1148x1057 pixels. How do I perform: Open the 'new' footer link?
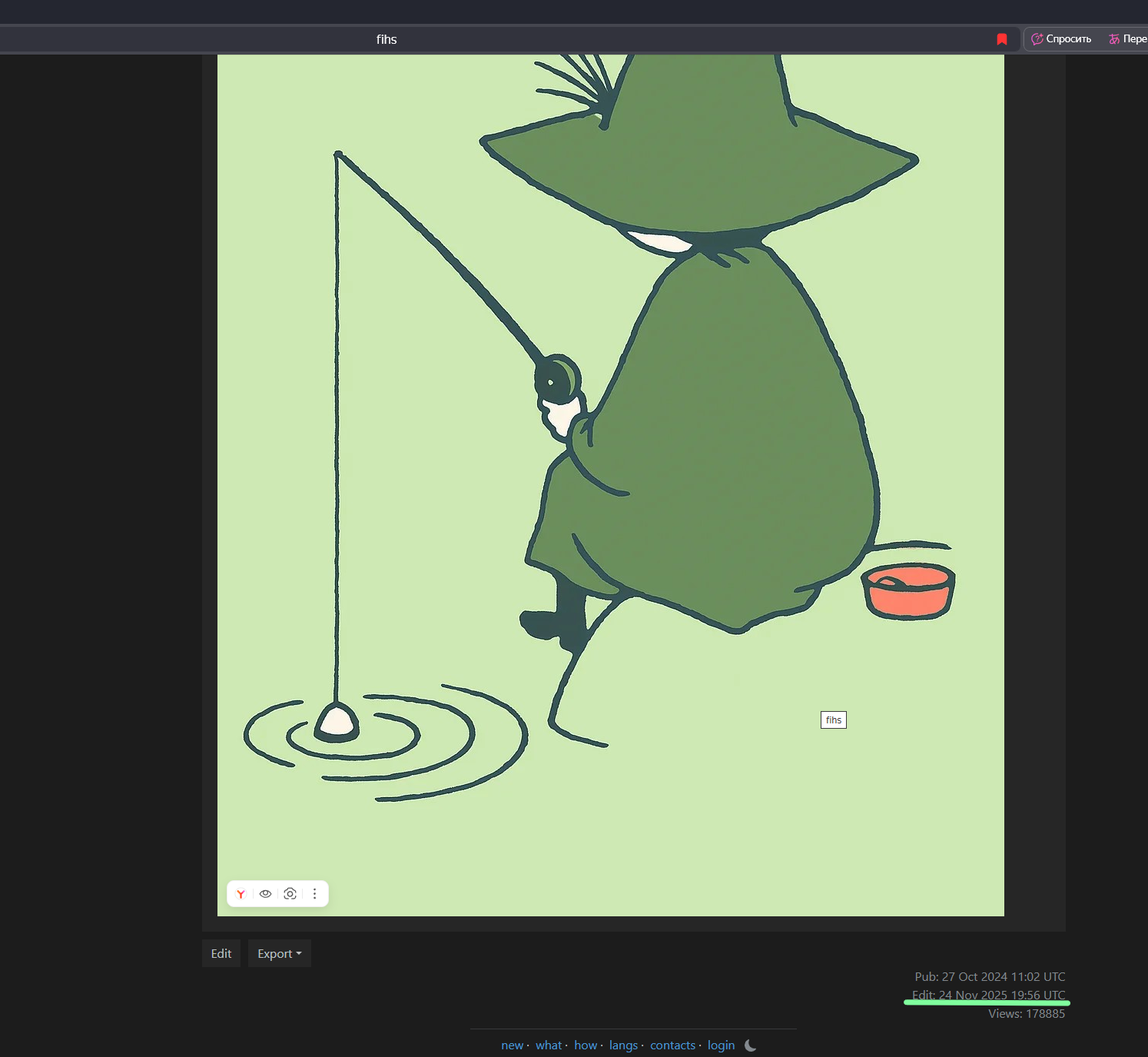(x=512, y=1045)
